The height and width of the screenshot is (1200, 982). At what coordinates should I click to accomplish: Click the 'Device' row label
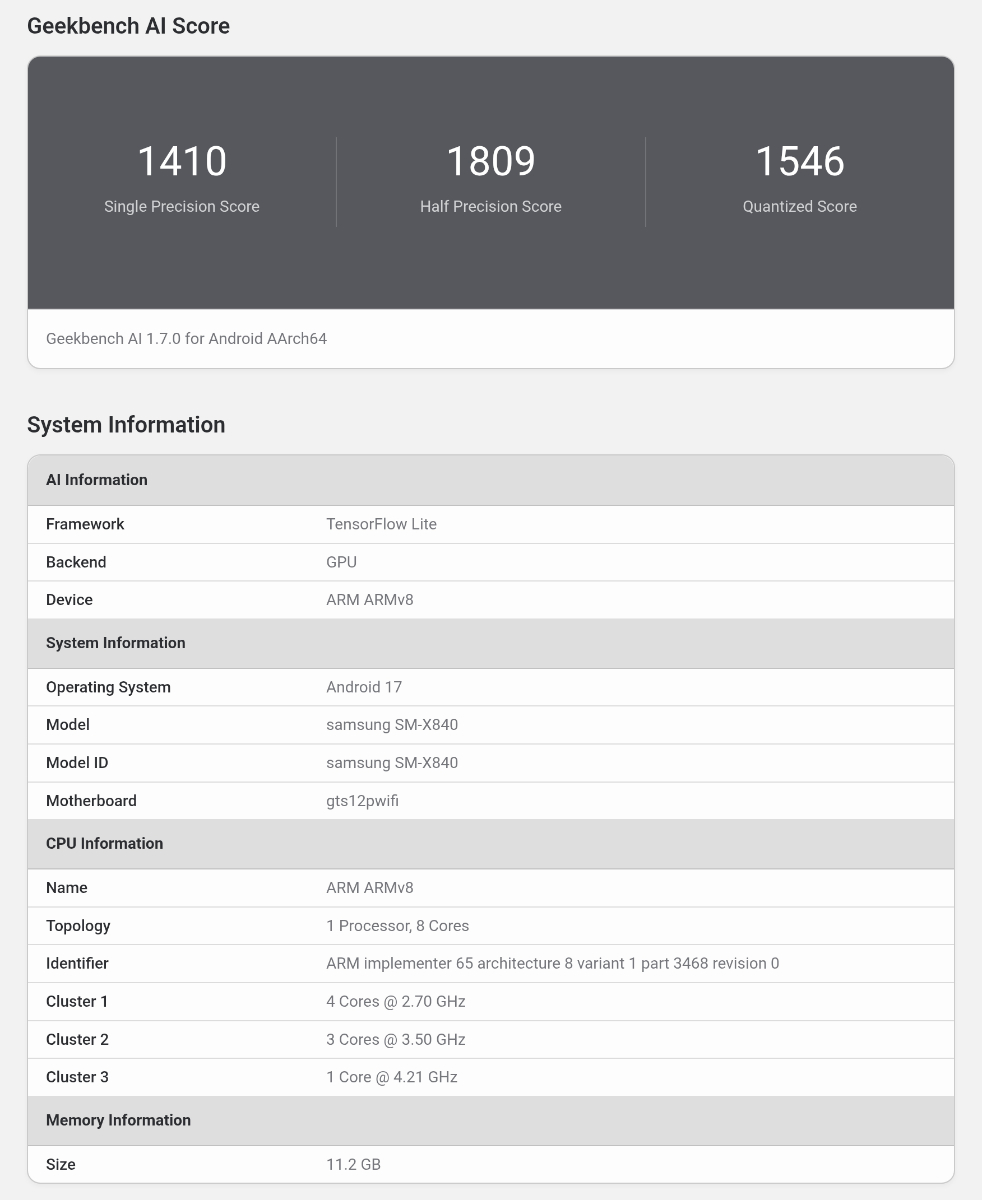[69, 600]
